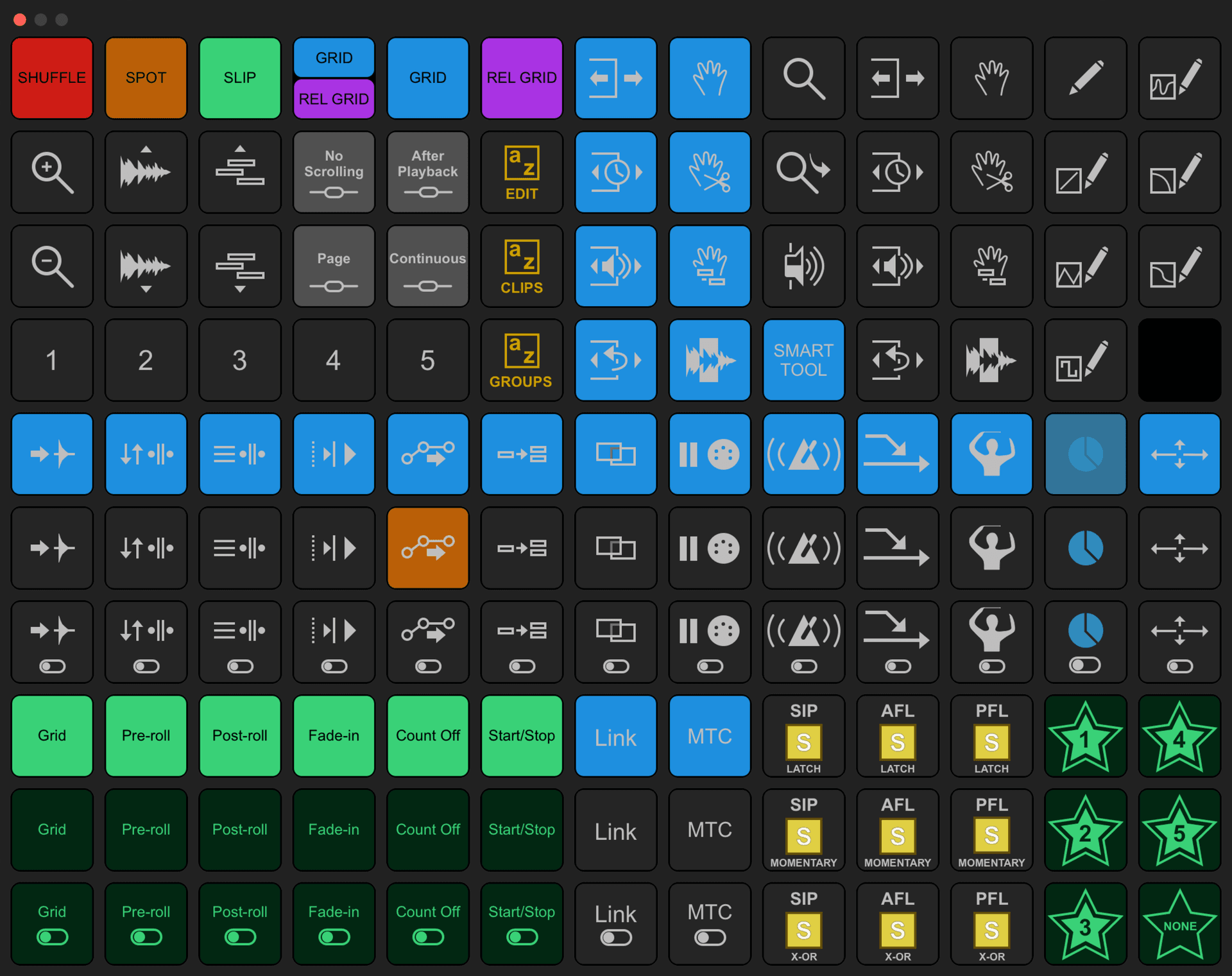
Task: Click the blue Time Compression Trim icon
Action: pyautogui.click(x=616, y=172)
